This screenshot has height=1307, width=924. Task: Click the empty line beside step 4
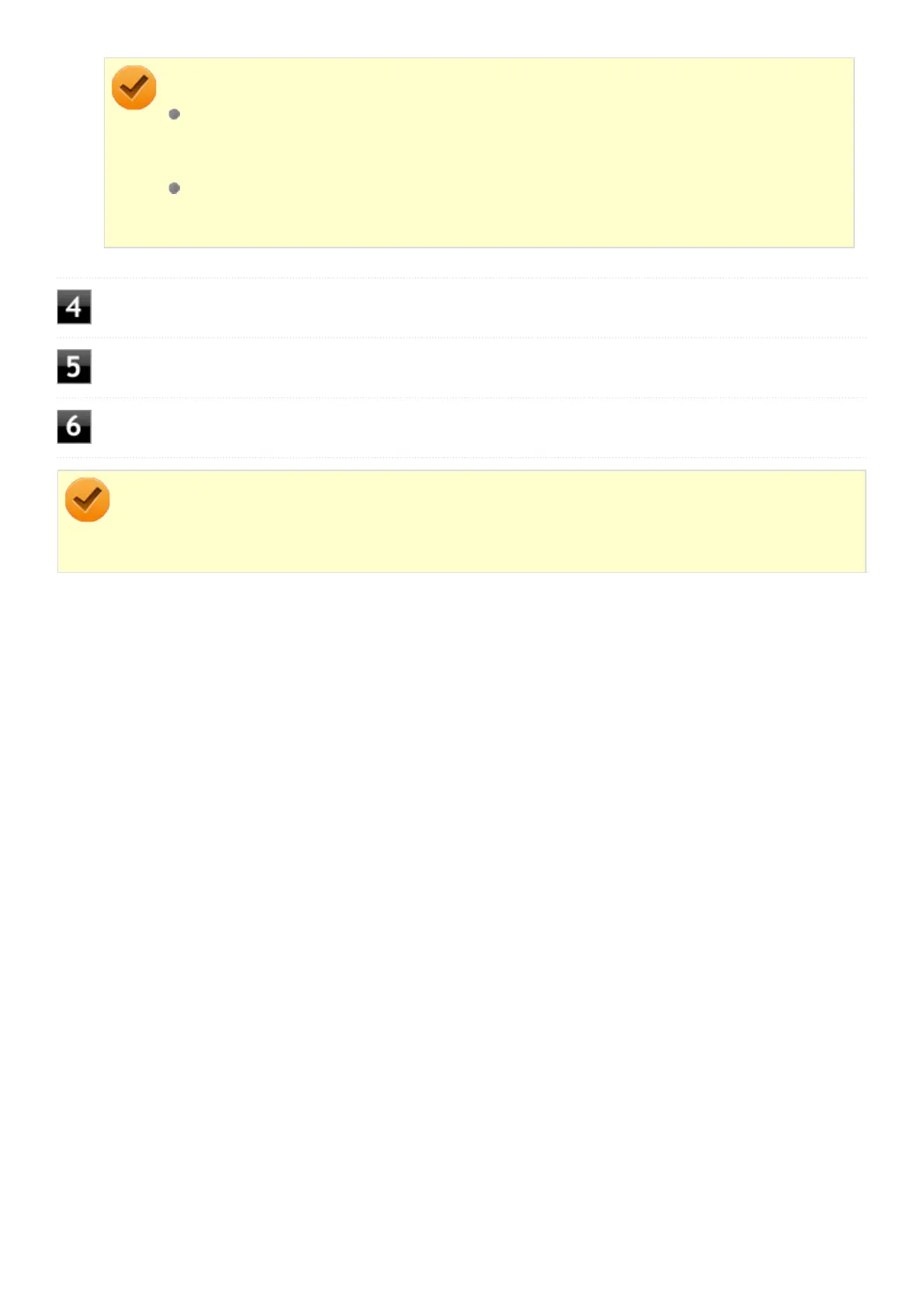pos(479,307)
